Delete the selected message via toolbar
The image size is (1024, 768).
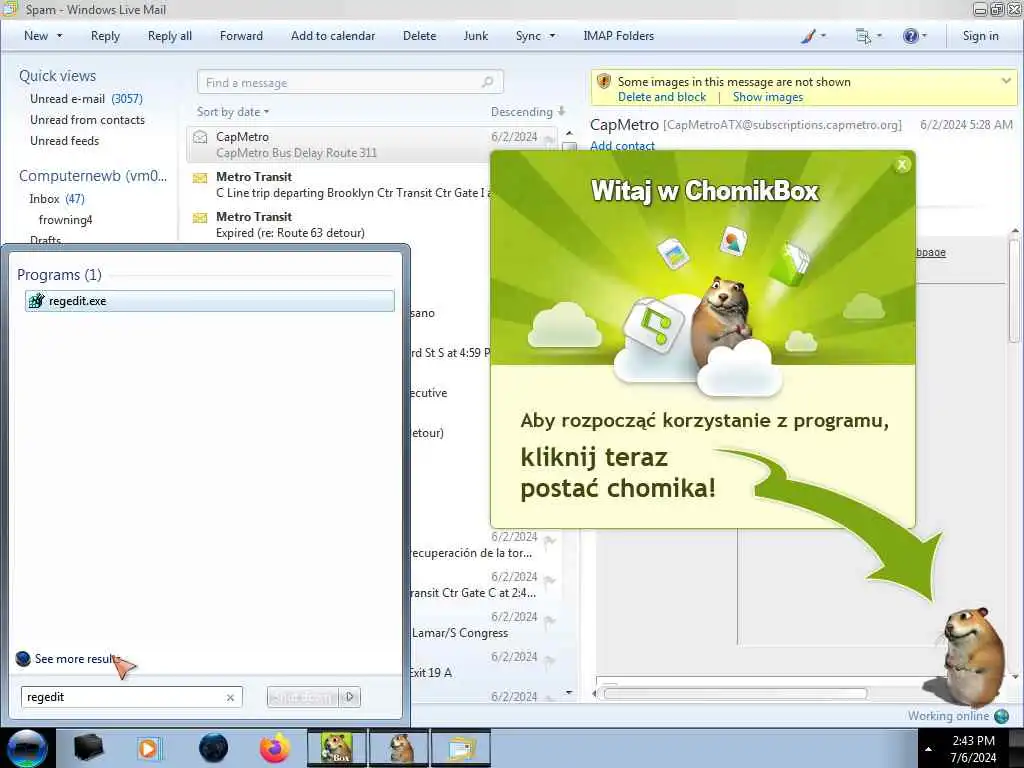[419, 36]
